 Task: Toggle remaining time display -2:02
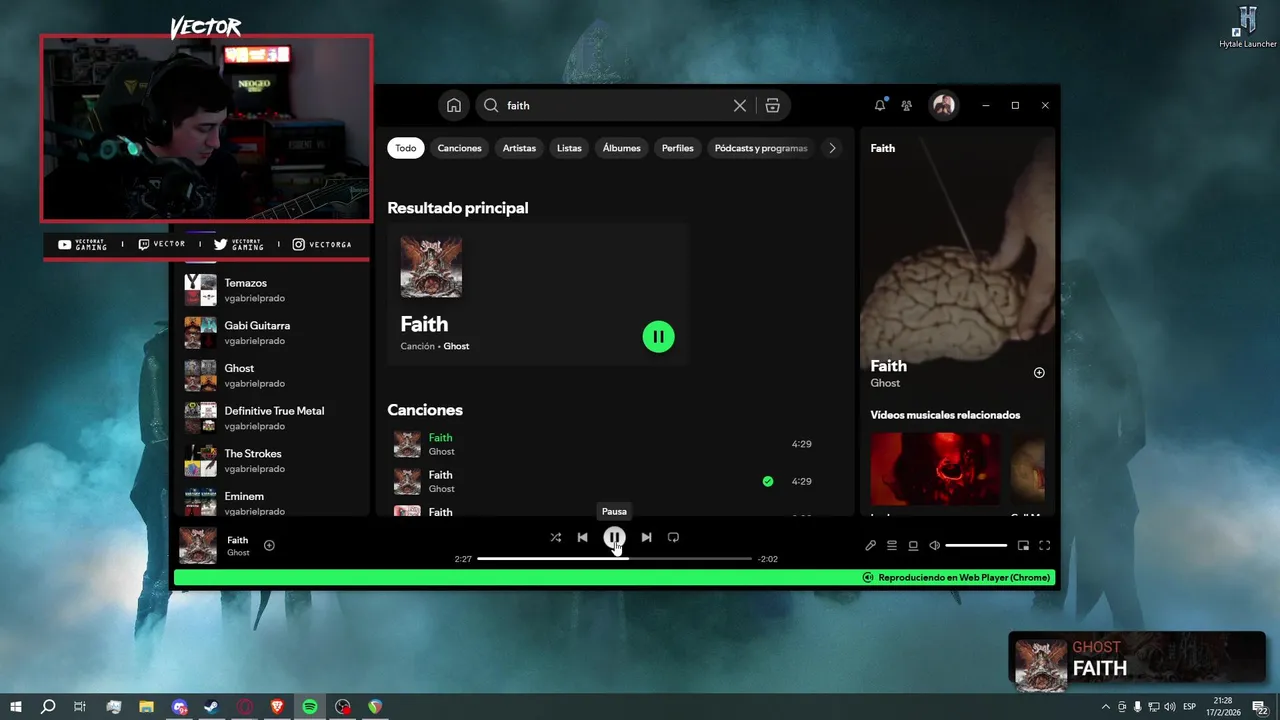pyautogui.click(x=768, y=559)
